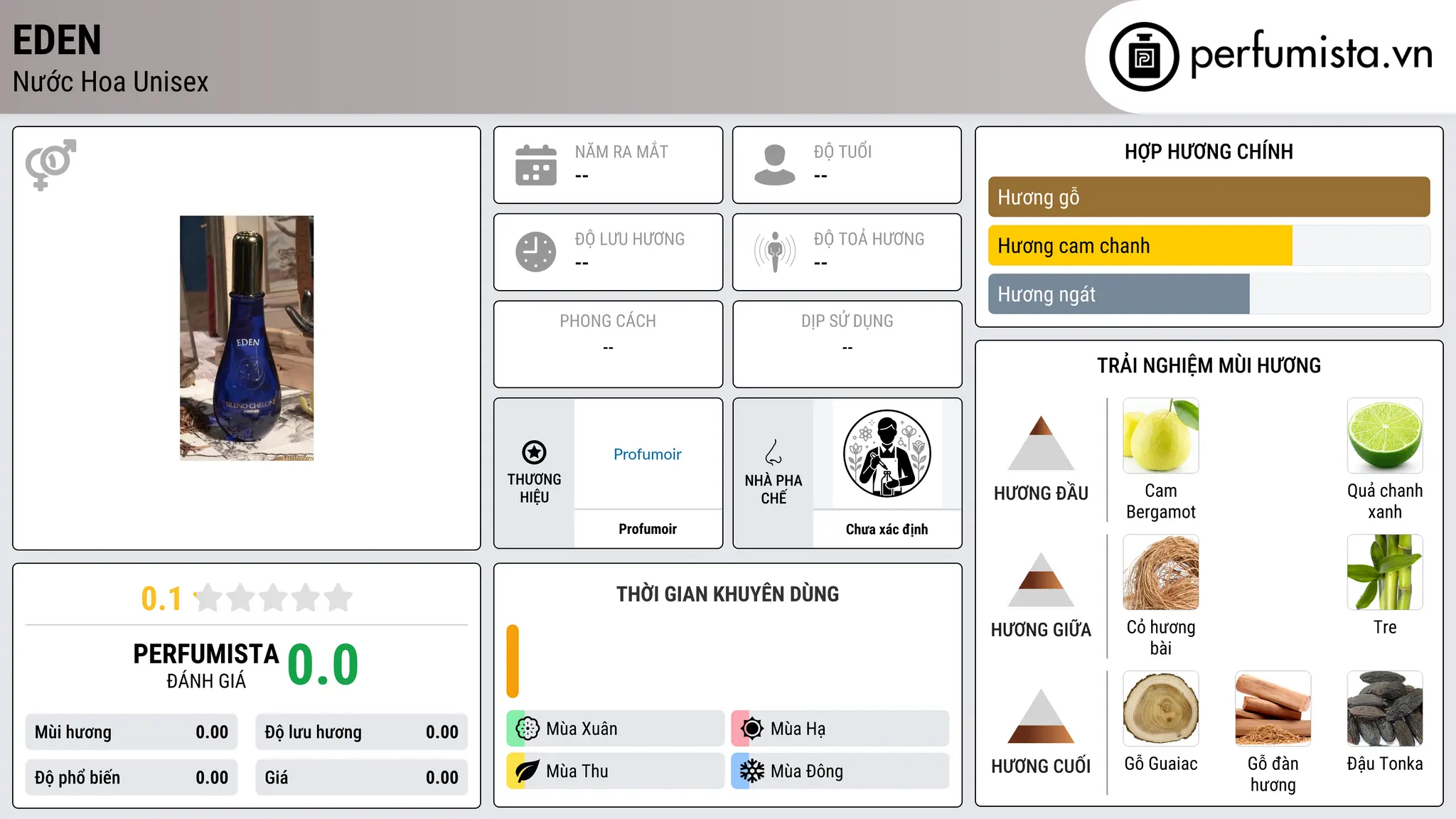Click the perfumista.vn site name

pos(1312,55)
